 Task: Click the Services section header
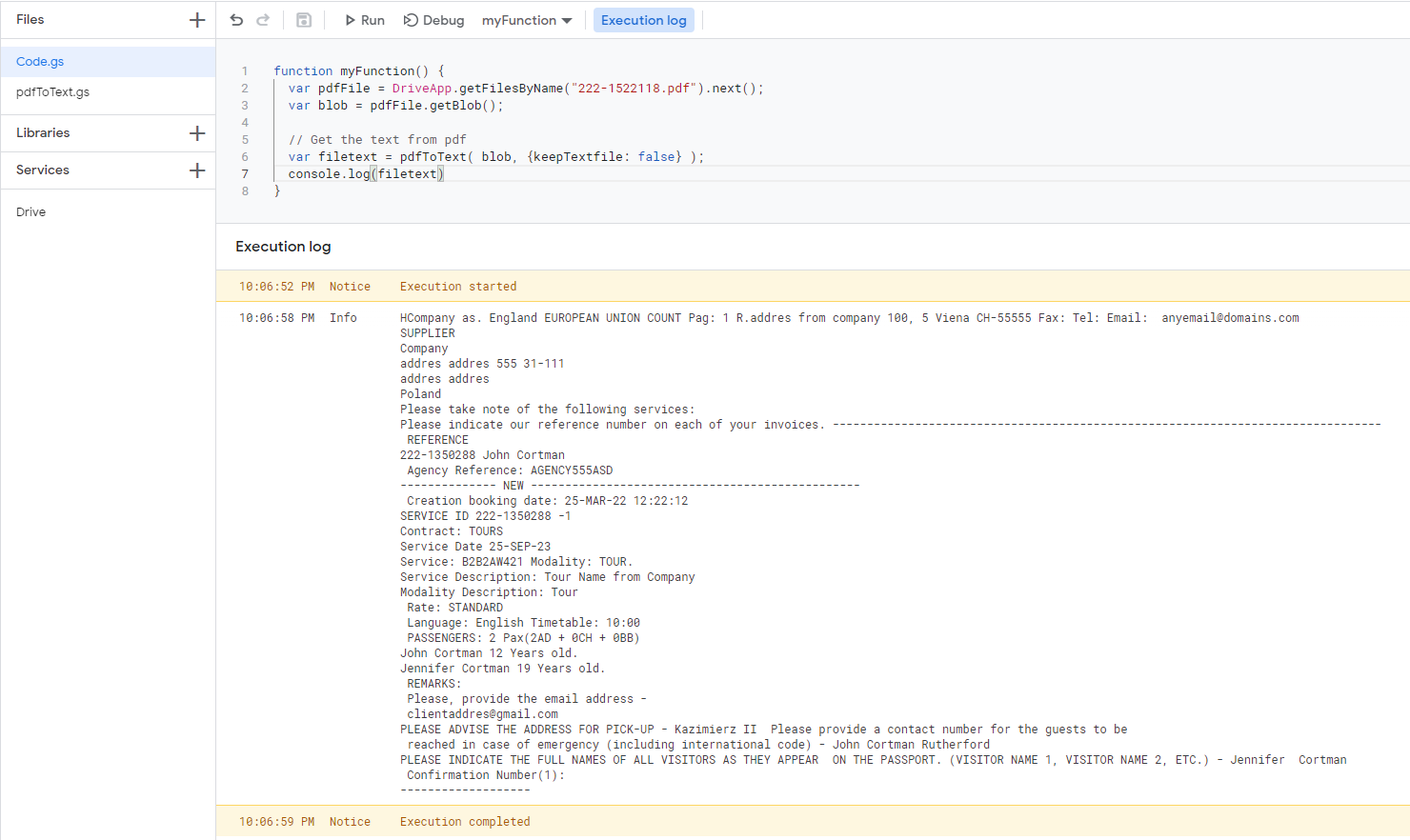coord(43,170)
